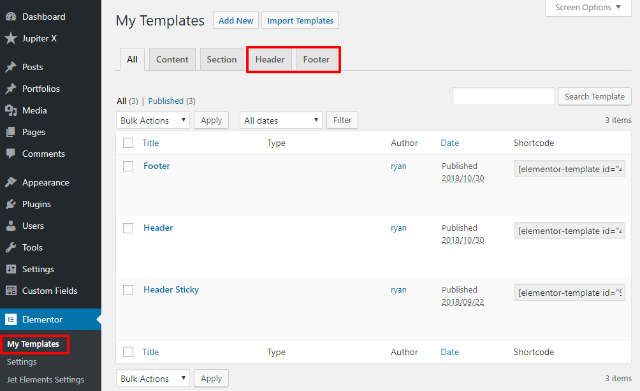Click the bottom Apply button
Viewport: 640px width, 391px height.
pyautogui.click(x=211, y=378)
